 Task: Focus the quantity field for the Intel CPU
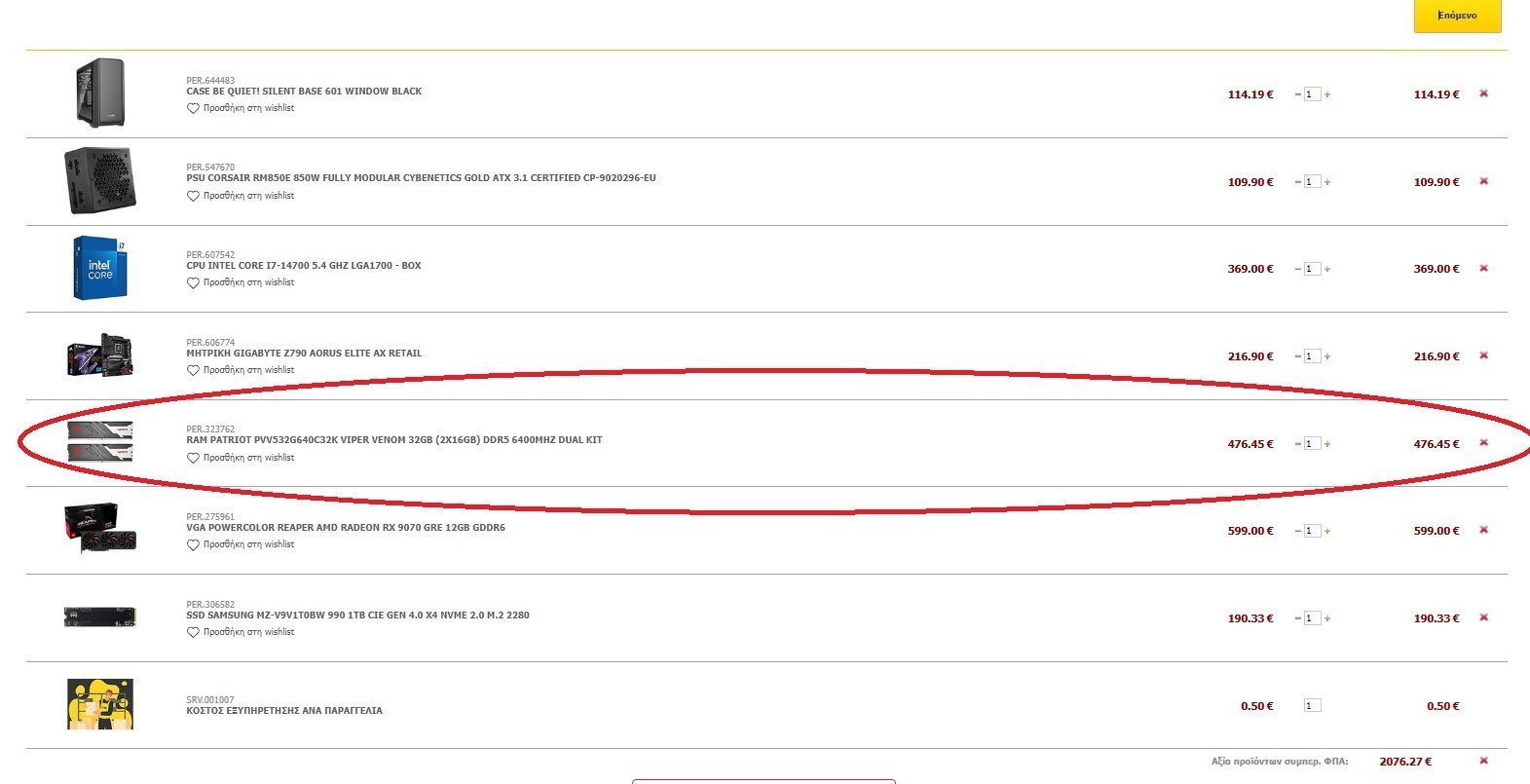tap(1313, 269)
